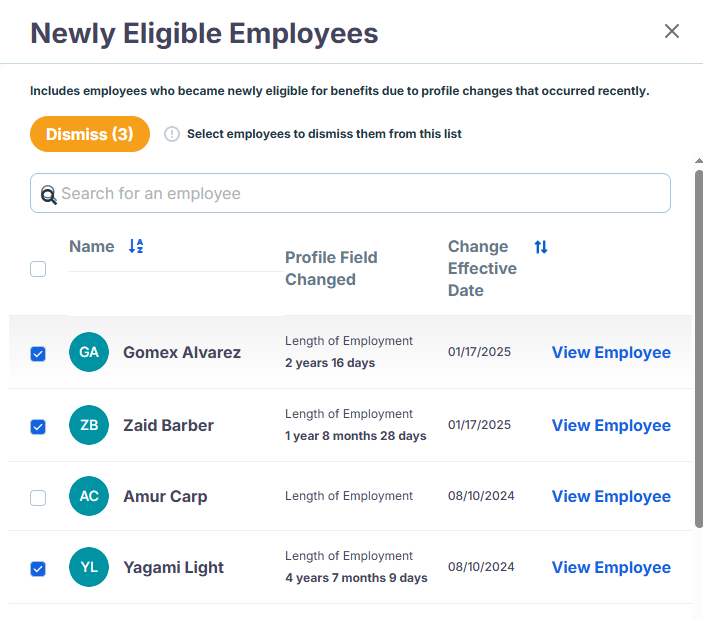This screenshot has height=619, width=703.
Task: Open Gomex Alvarez's GA avatar
Action: click(x=89, y=352)
